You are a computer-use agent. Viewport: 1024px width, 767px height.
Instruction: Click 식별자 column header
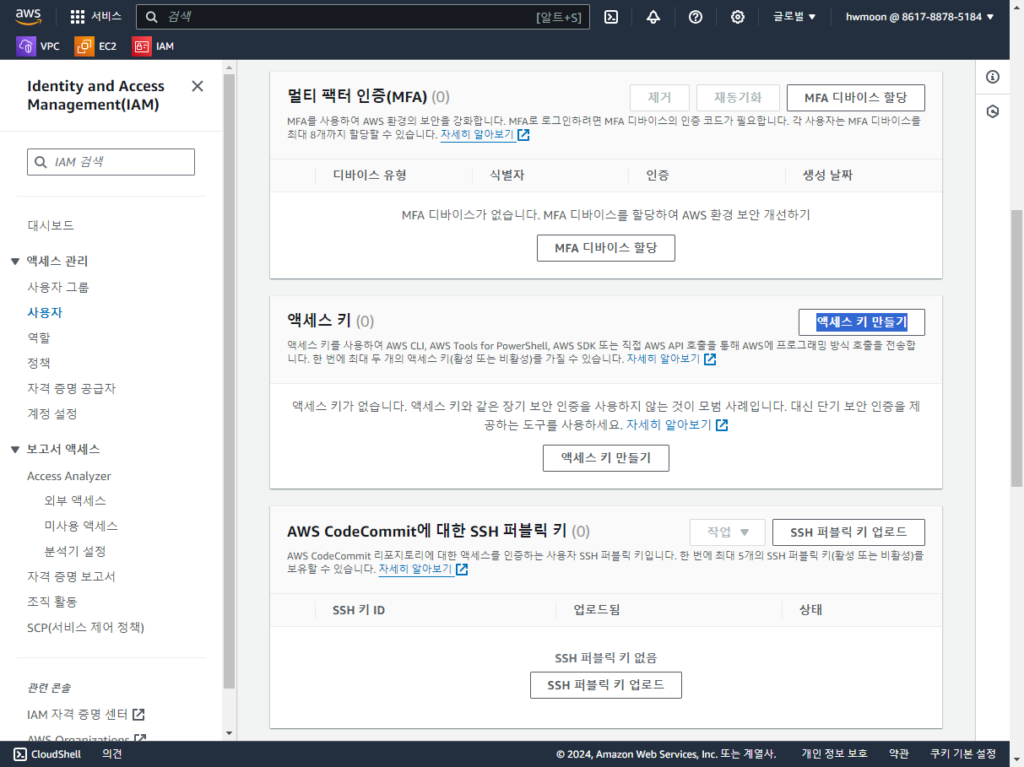[x=507, y=175]
